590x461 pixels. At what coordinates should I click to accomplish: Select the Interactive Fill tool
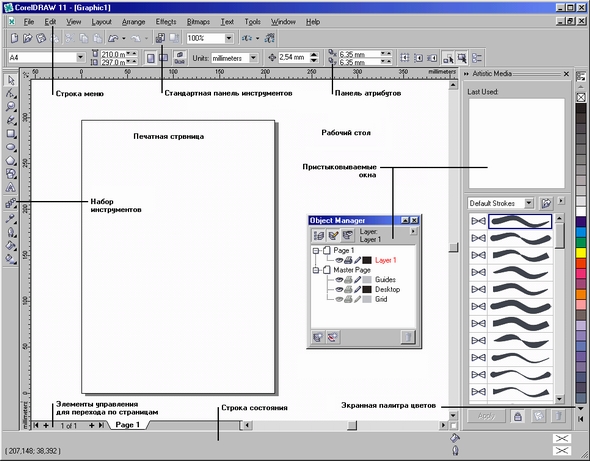[11, 259]
